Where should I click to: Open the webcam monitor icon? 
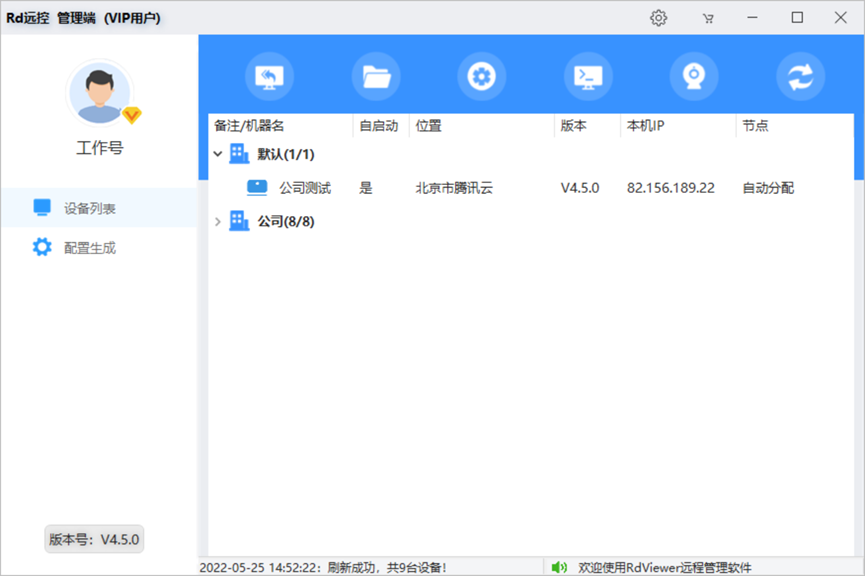pyautogui.click(x=694, y=76)
